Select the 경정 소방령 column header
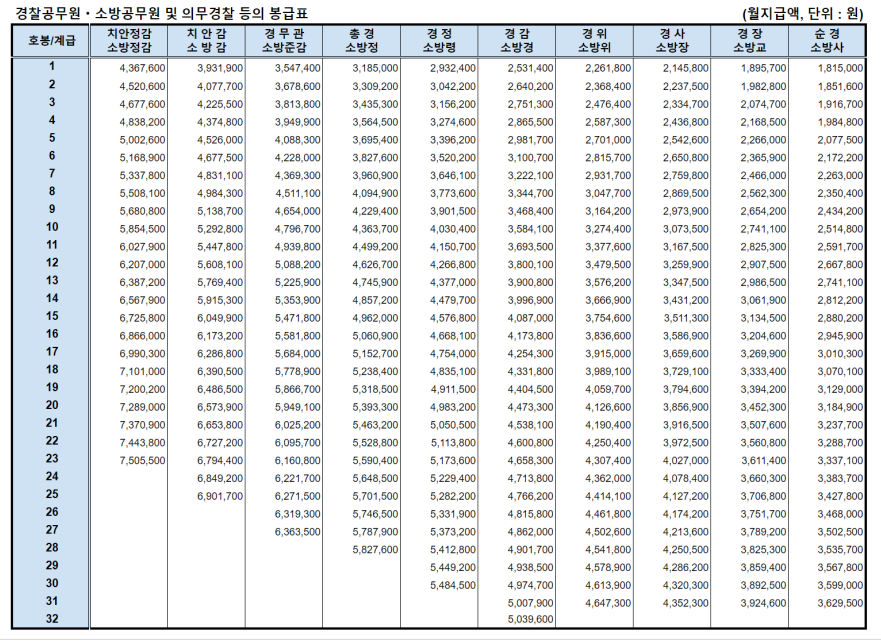Screen dimensions: 881x644 click(x=439, y=41)
